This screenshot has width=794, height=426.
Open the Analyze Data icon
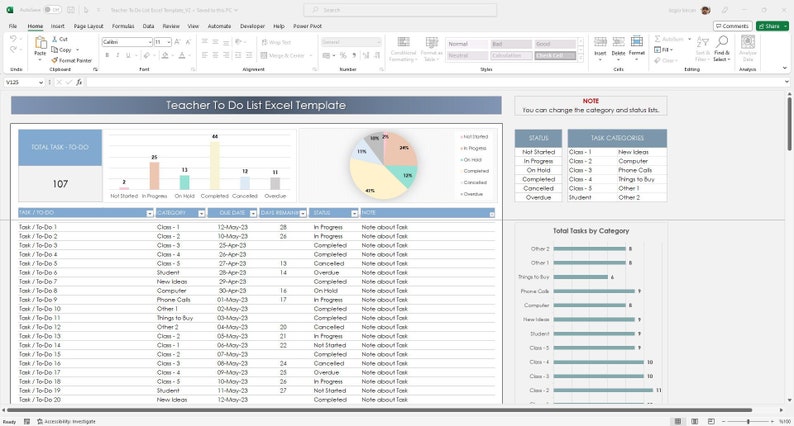pos(747,42)
